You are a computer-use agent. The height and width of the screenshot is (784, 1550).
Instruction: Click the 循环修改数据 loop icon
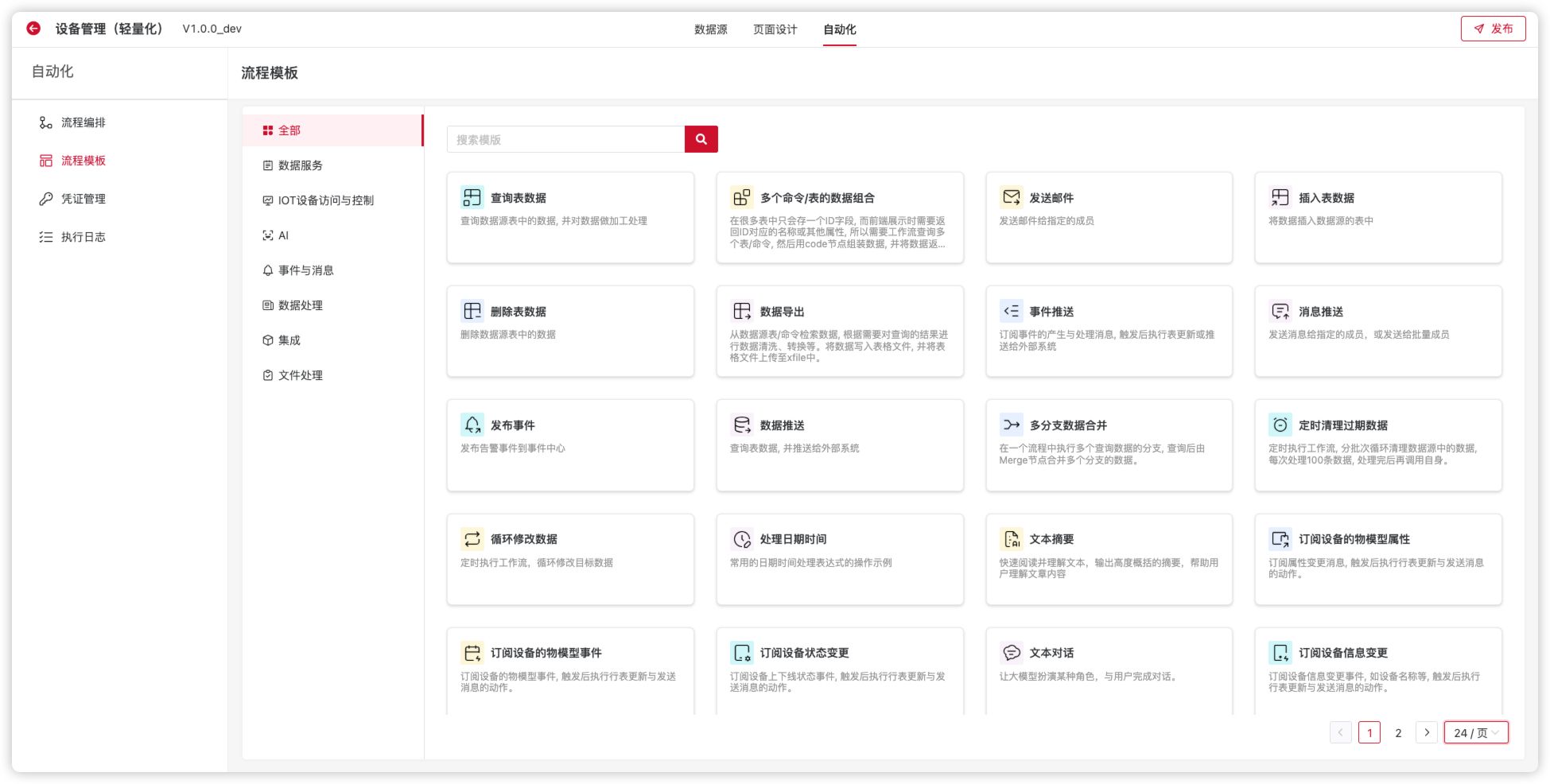(472, 539)
